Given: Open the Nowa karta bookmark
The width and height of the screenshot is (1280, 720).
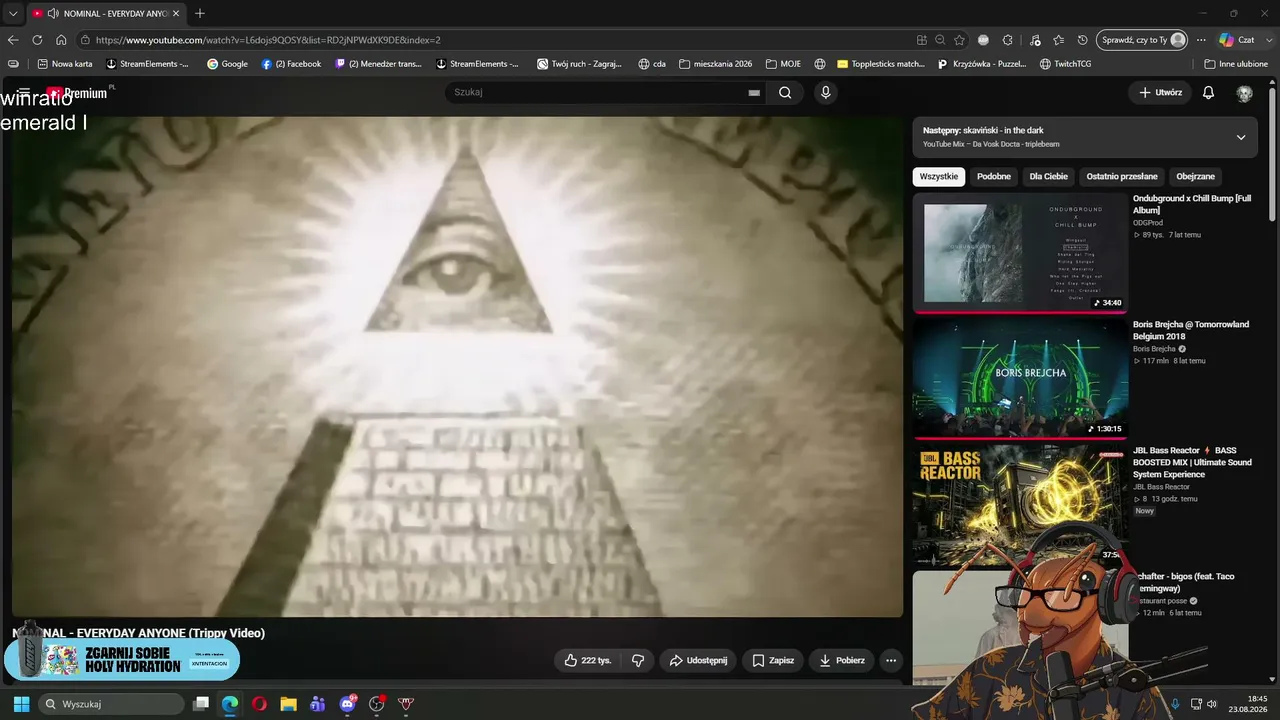Looking at the screenshot, I should (x=65, y=64).
